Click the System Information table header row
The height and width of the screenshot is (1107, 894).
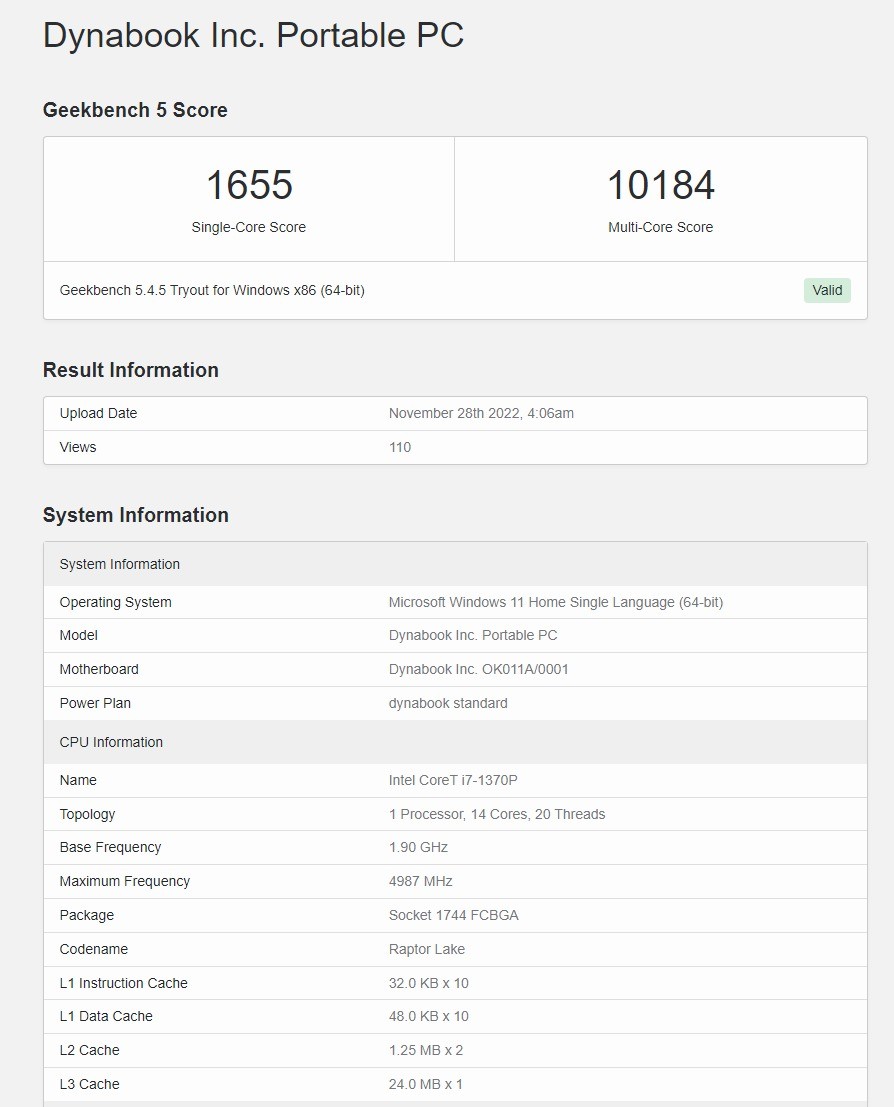tap(455, 564)
